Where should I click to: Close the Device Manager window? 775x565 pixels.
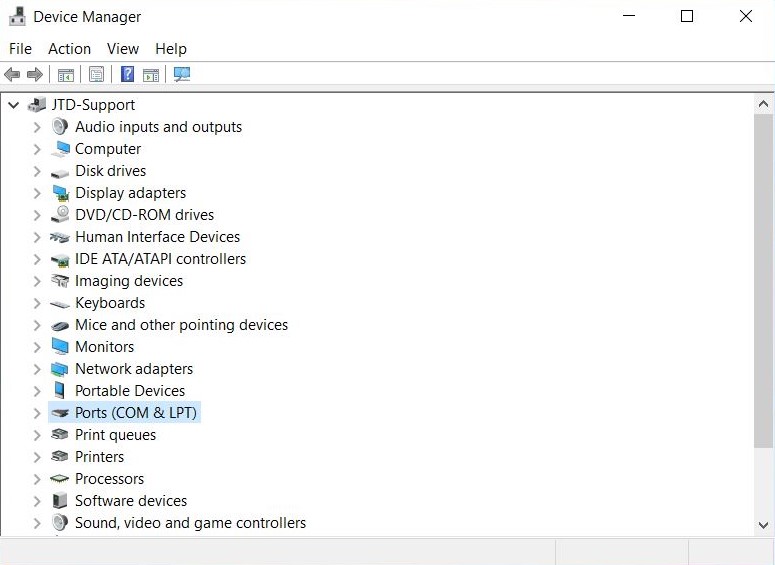(x=745, y=16)
